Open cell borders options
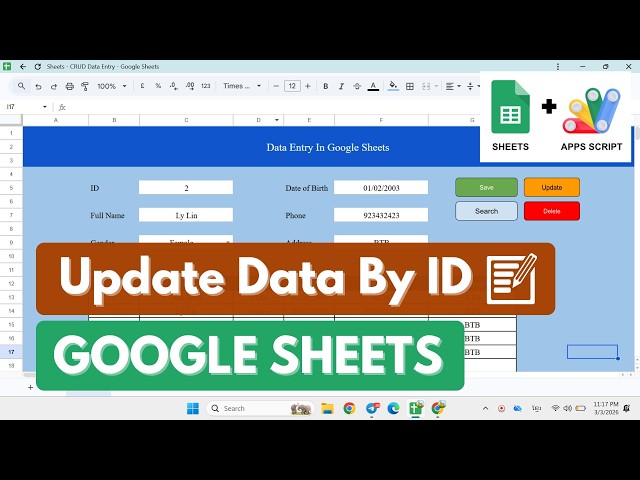 pos(410,86)
